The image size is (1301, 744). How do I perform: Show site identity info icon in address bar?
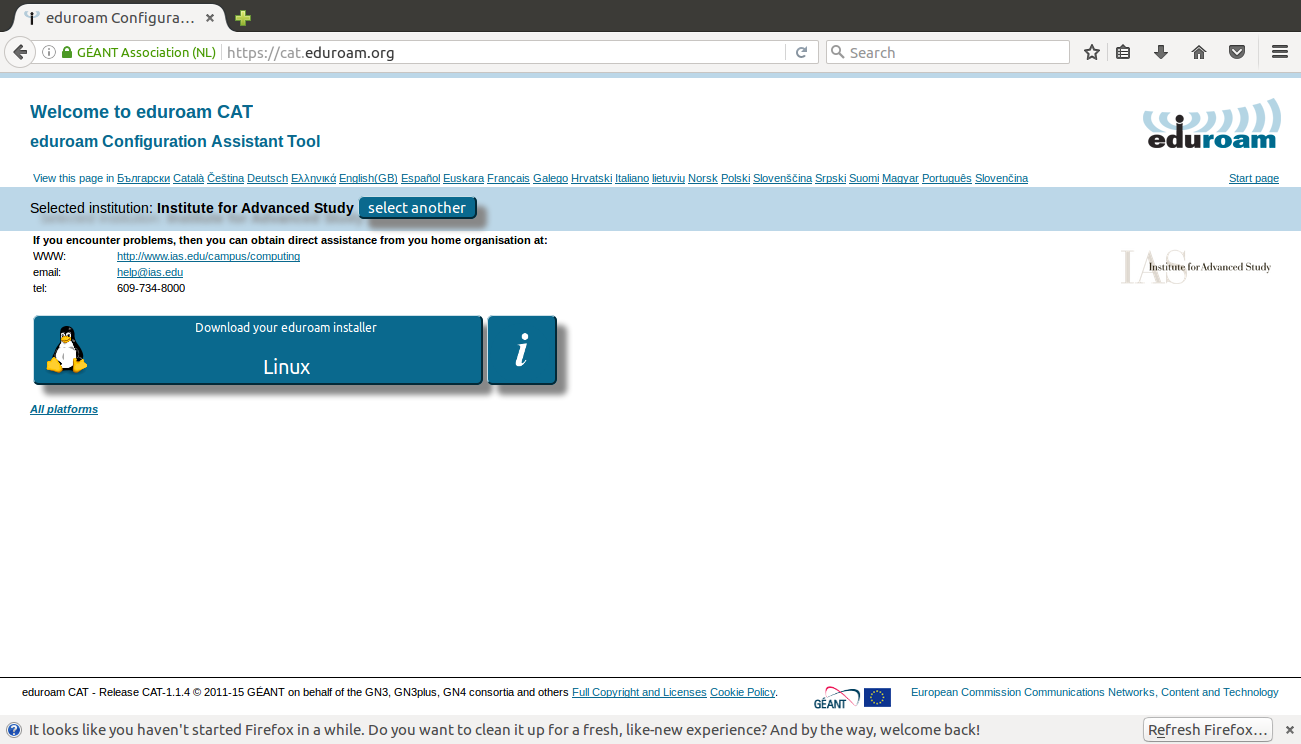point(48,52)
